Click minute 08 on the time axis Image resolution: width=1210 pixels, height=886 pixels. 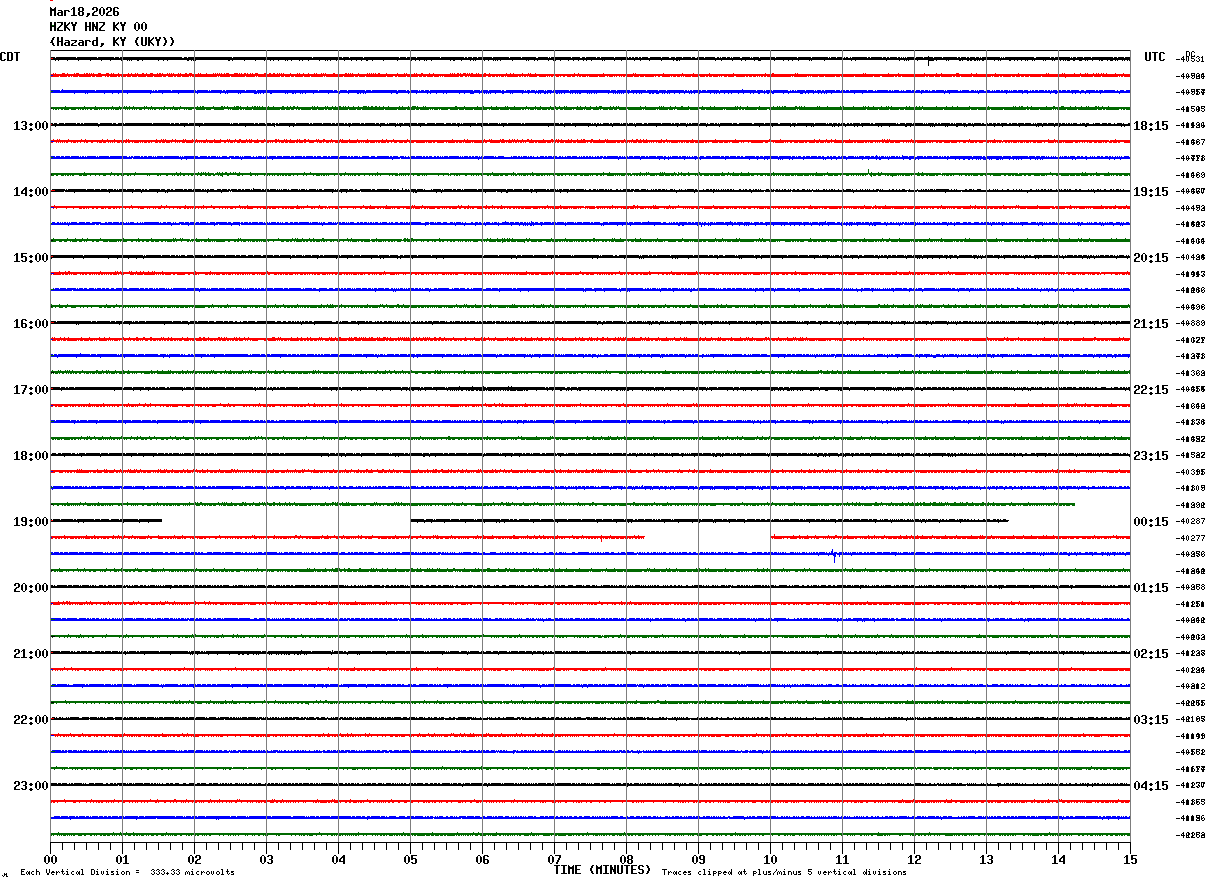coord(626,860)
